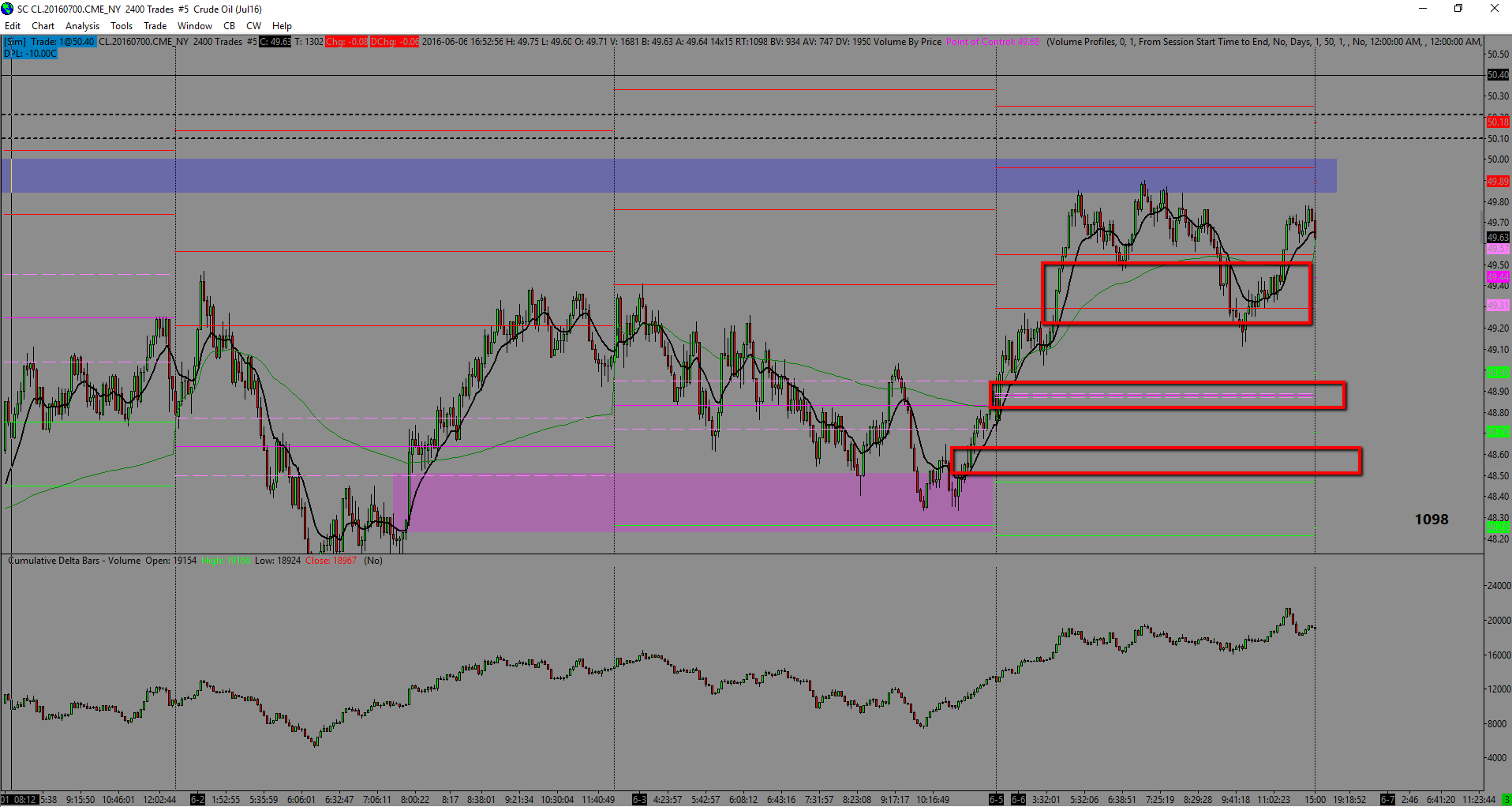Open the CW menu
Viewport: 1512px width, 807px height.
pos(253,26)
